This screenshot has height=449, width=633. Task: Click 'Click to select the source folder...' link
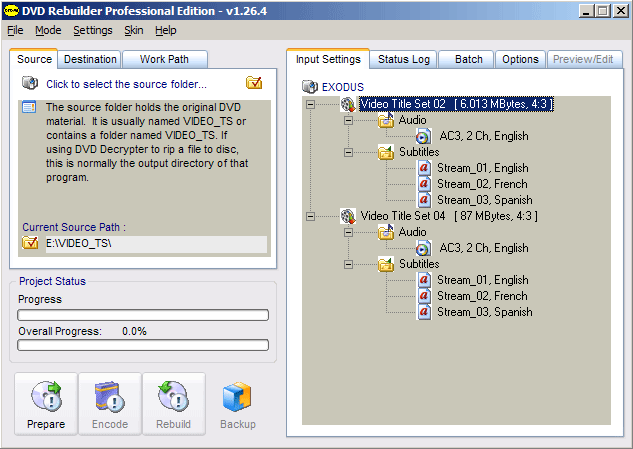(x=126, y=84)
